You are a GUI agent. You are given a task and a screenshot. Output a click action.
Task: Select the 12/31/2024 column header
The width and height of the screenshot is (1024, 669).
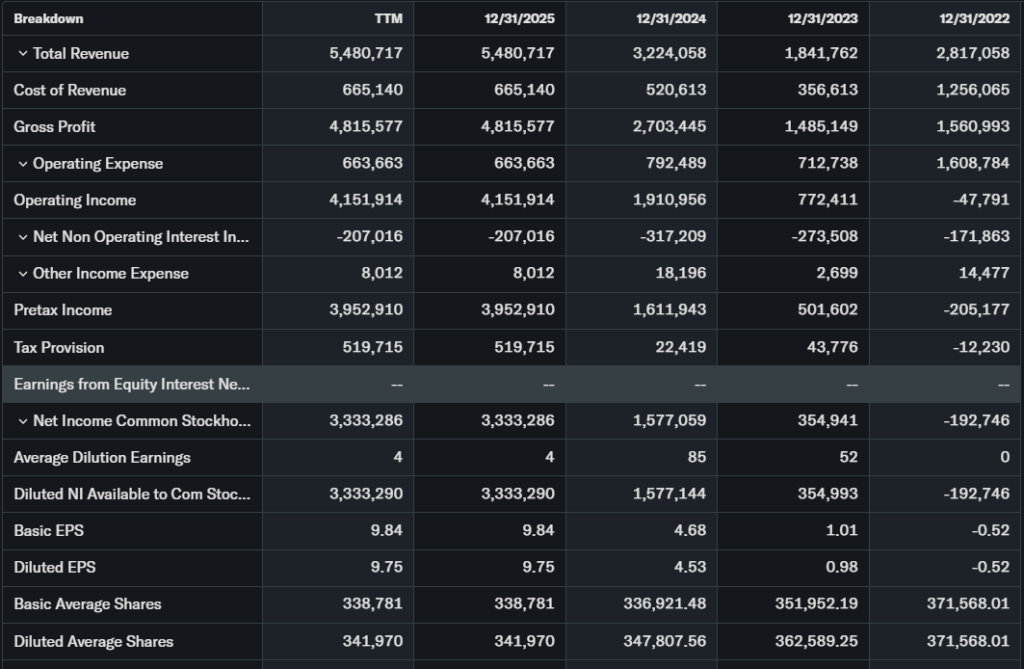(x=673, y=19)
